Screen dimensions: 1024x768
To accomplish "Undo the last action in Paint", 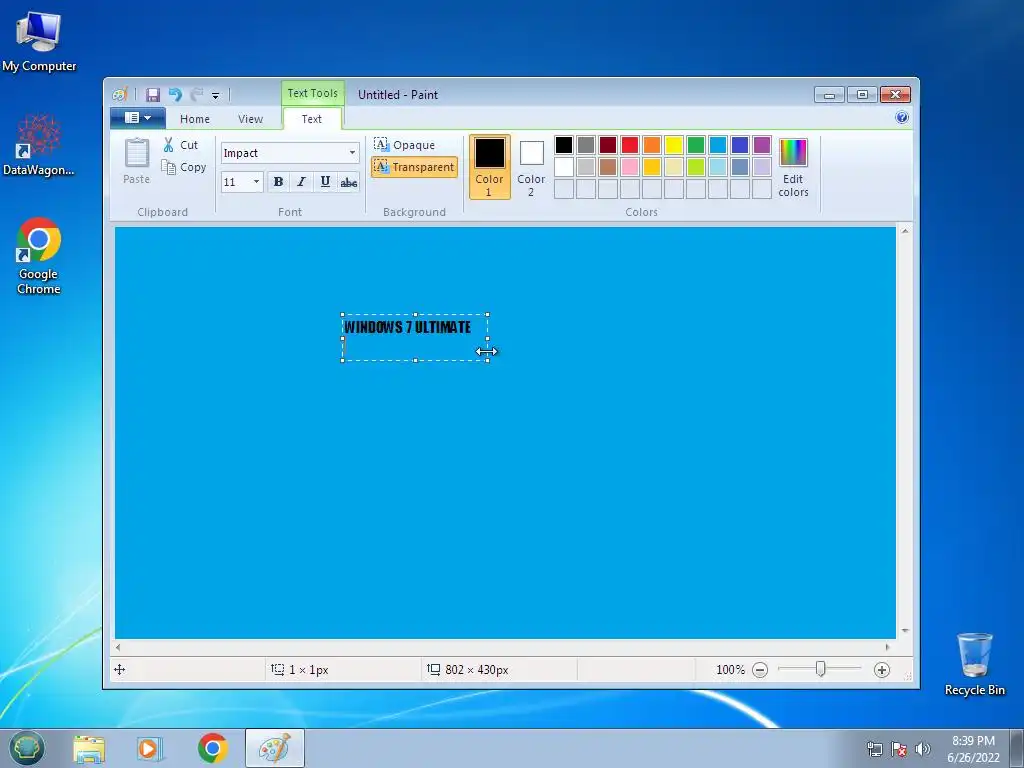I will (175, 95).
